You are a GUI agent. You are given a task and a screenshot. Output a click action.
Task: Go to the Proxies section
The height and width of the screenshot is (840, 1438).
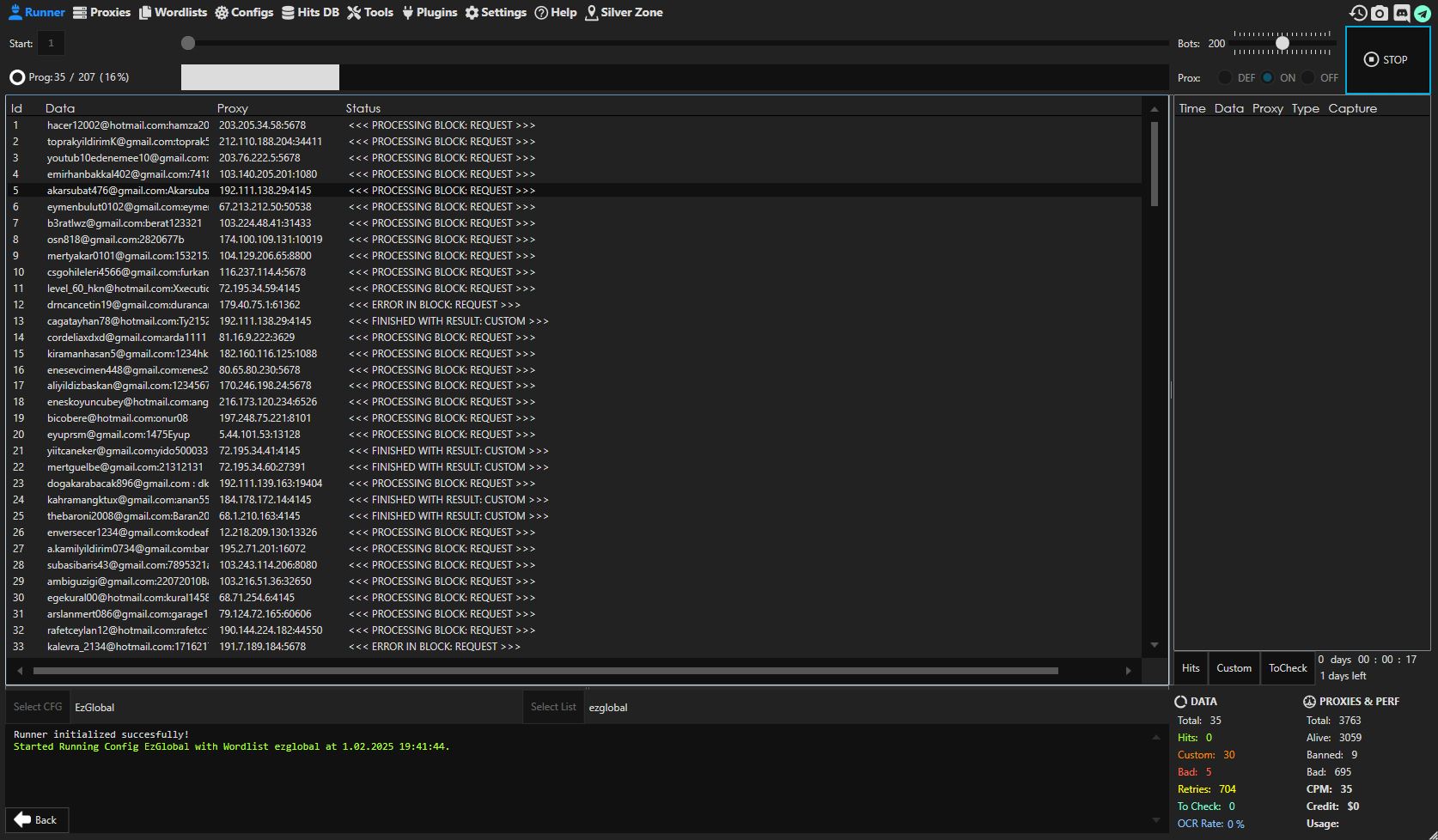pos(101,12)
